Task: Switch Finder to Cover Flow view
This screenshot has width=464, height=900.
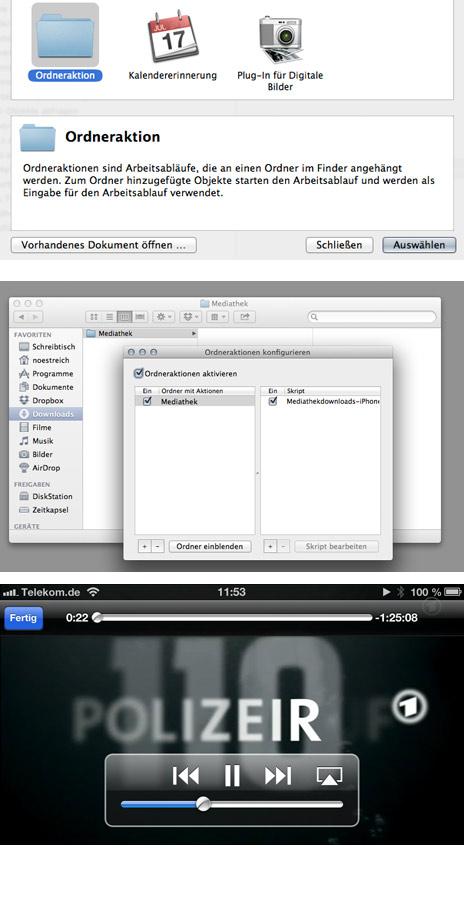Action: 140,317
